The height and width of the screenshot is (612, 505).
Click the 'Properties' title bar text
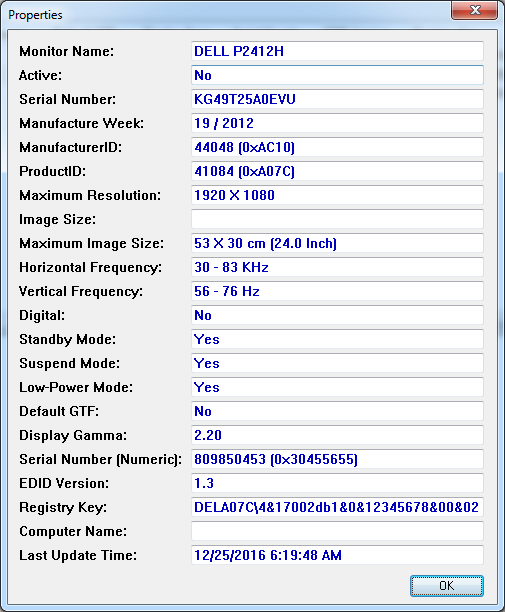[x=35, y=15]
